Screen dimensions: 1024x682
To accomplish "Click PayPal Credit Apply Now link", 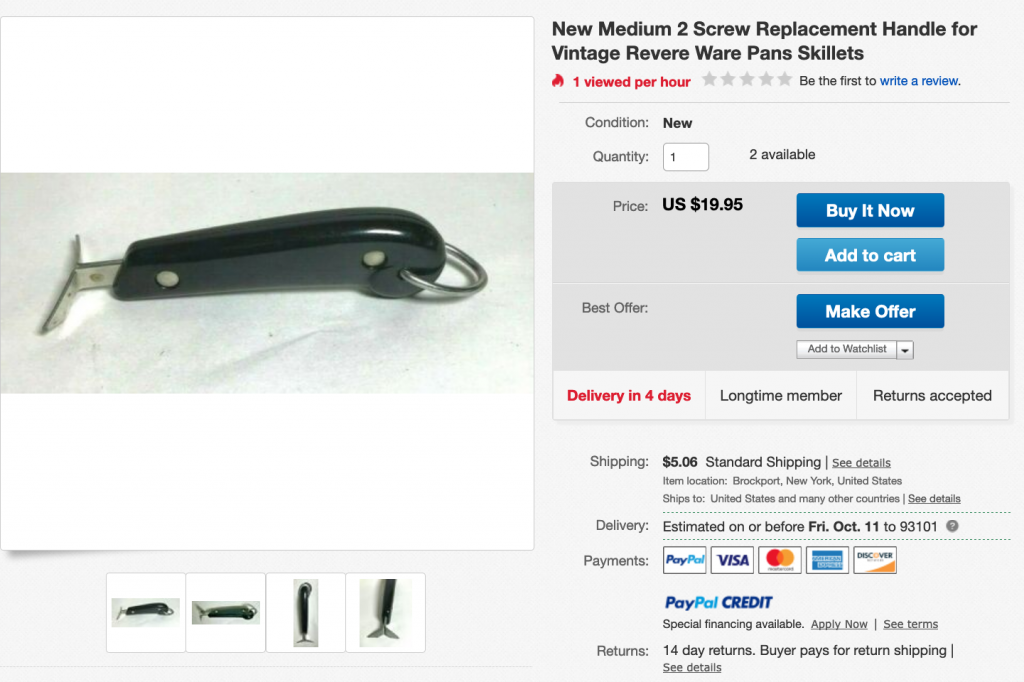I will [x=839, y=624].
